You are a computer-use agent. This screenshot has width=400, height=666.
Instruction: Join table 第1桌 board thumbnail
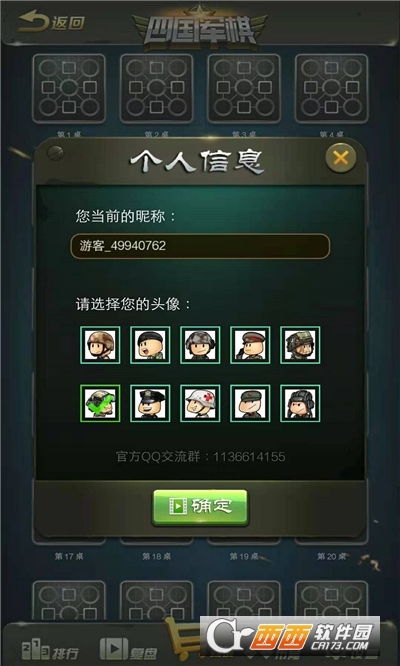[69, 89]
